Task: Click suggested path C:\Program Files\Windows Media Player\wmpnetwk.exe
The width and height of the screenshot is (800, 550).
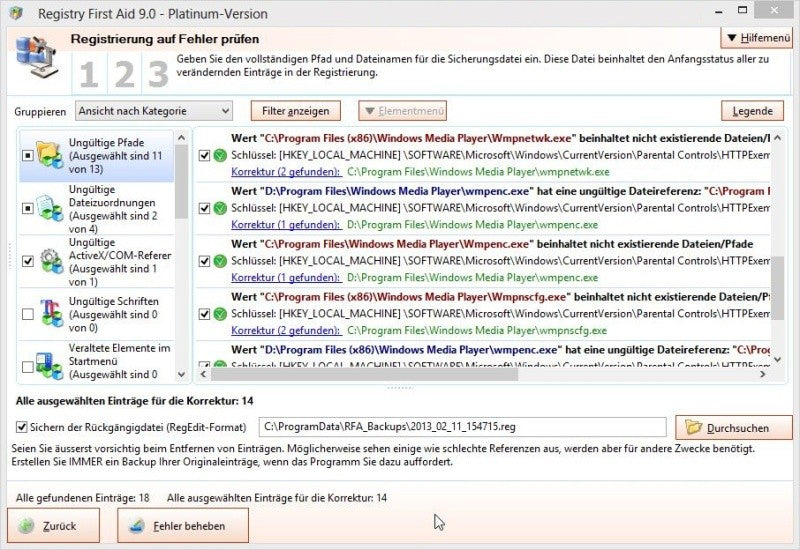Action: (x=478, y=172)
